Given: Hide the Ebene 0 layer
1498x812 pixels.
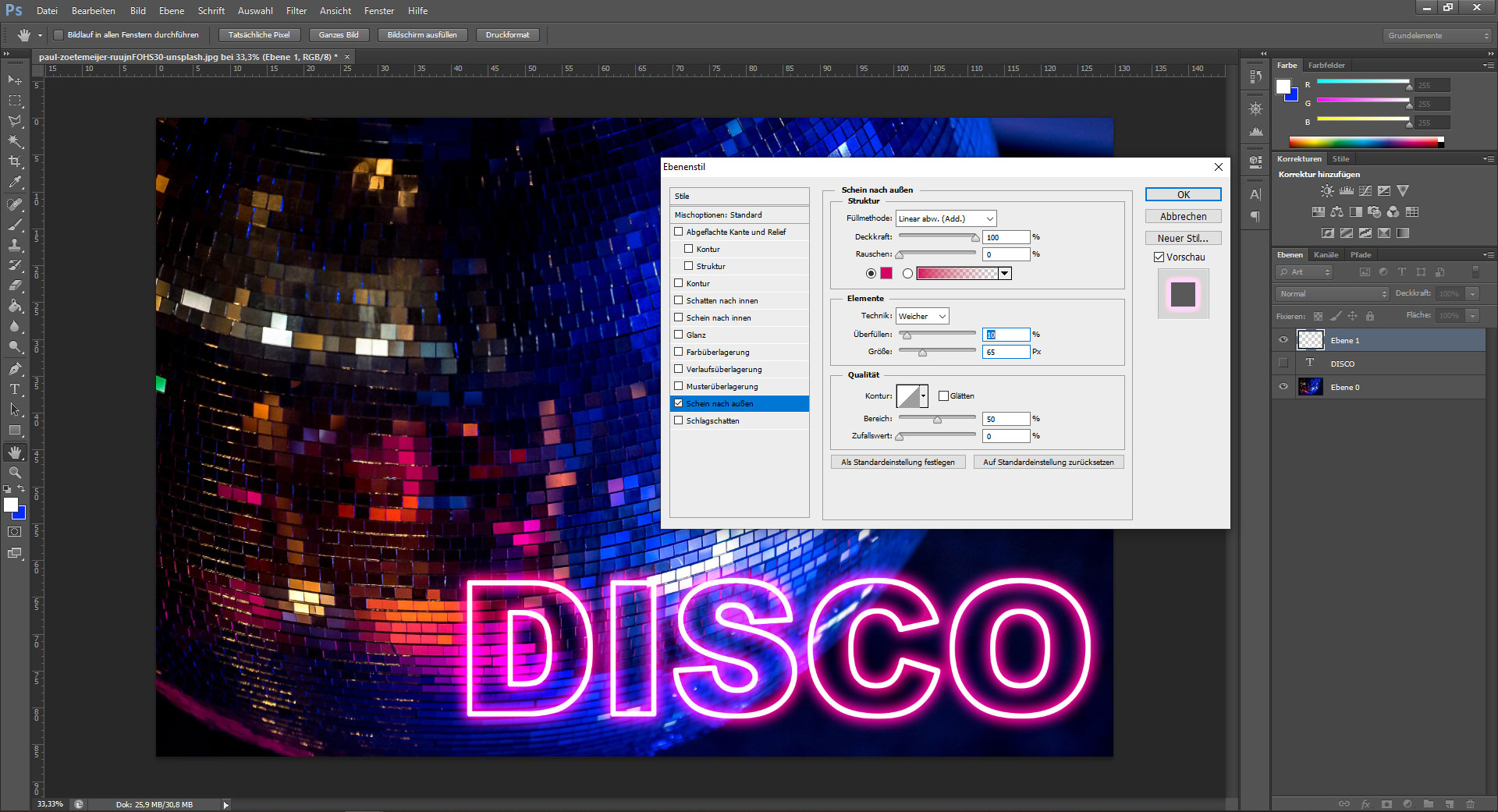Looking at the screenshot, I should click(1283, 387).
